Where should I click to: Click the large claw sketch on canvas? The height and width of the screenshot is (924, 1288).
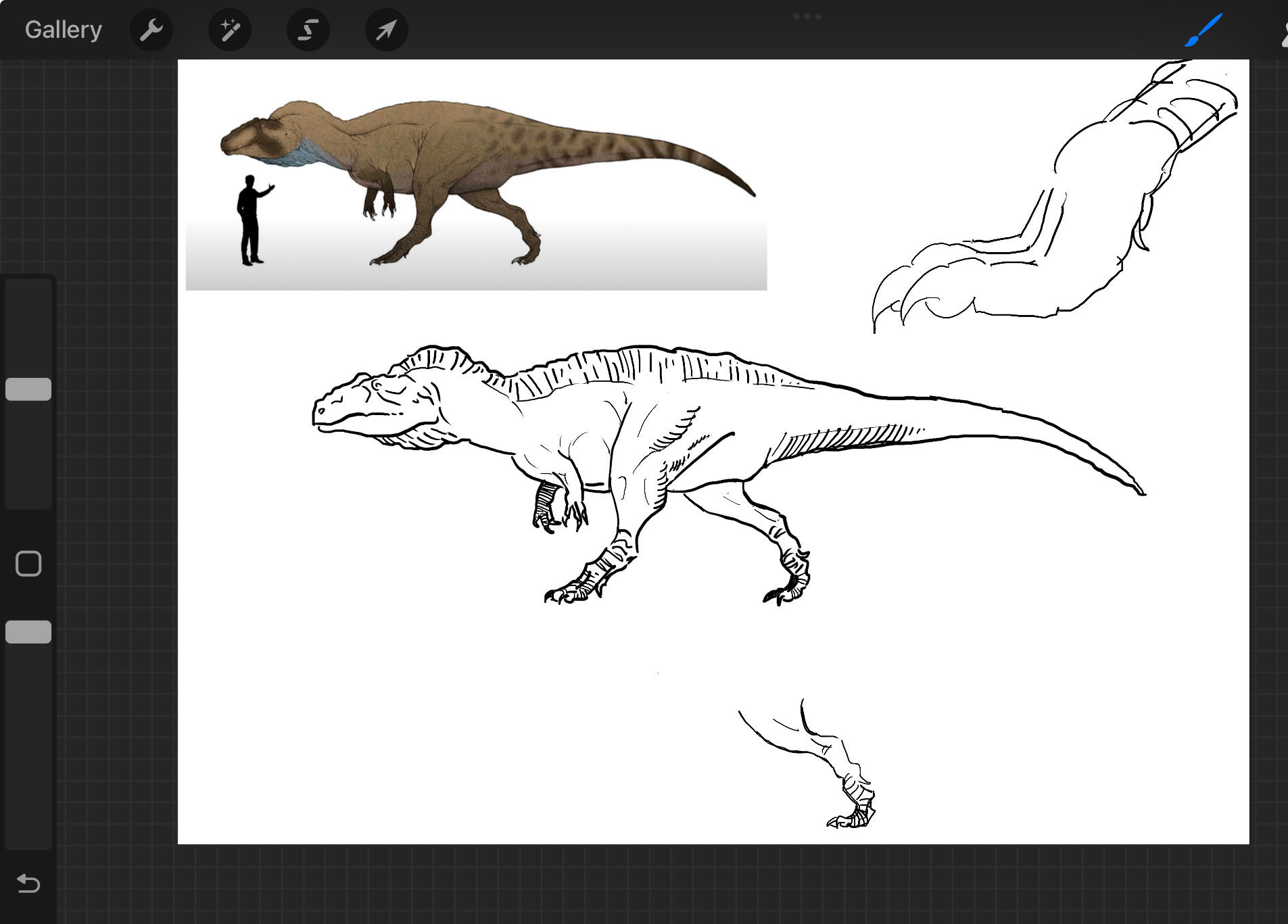point(1055,196)
